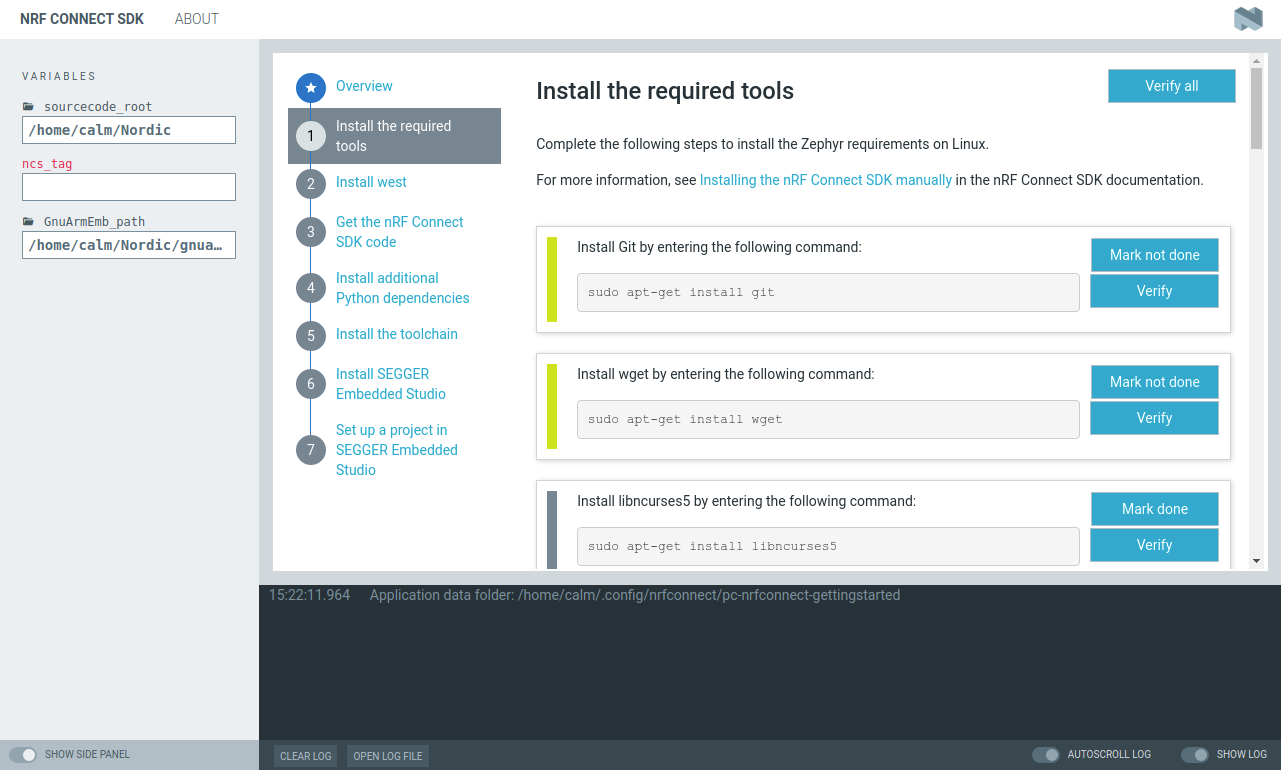Select step 6 circle for SEGGER install
Screen dimensions: 1281x770
pos(311,384)
